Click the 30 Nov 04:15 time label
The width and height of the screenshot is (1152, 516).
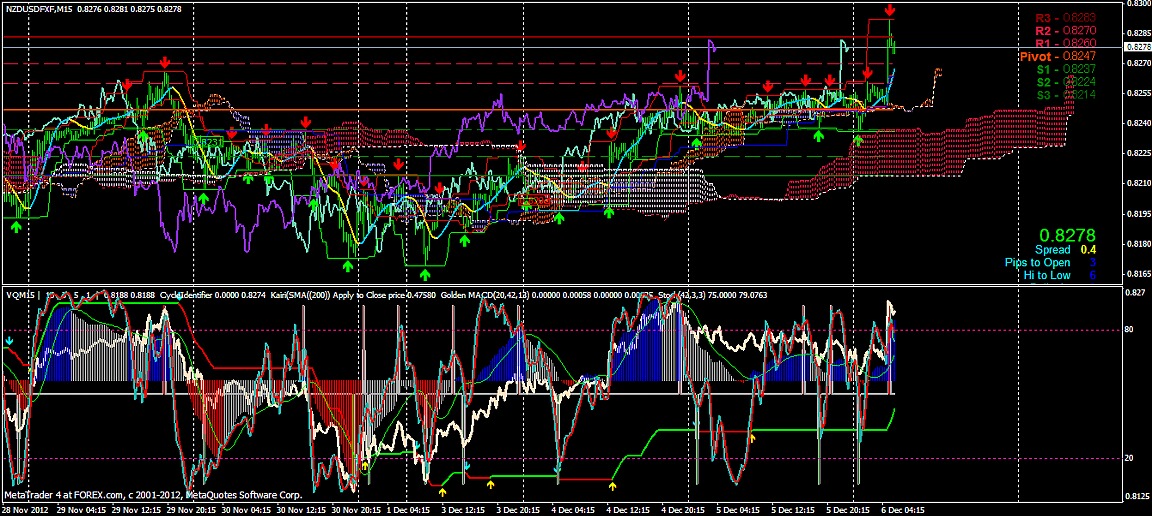[245, 509]
